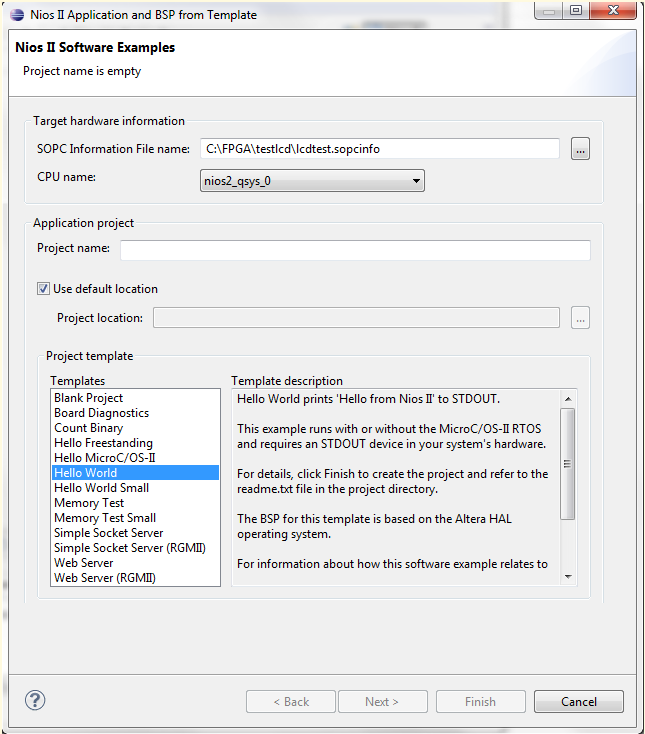Click the Next > button
This screenshot has height=734, width=645.
[x=382, y=701]
